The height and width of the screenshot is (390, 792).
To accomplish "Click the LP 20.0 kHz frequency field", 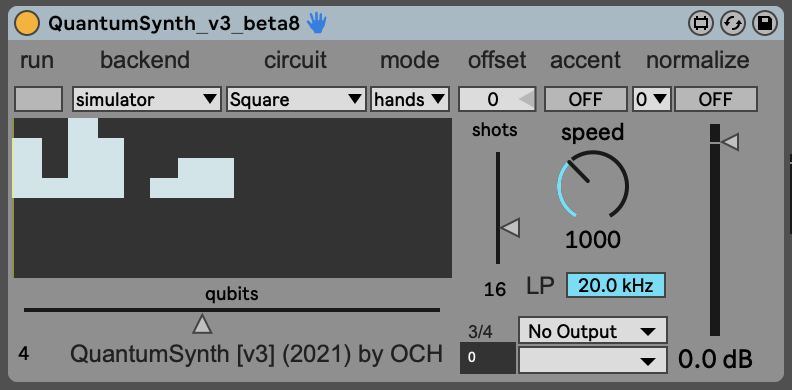I will click(x=615, y=285).
